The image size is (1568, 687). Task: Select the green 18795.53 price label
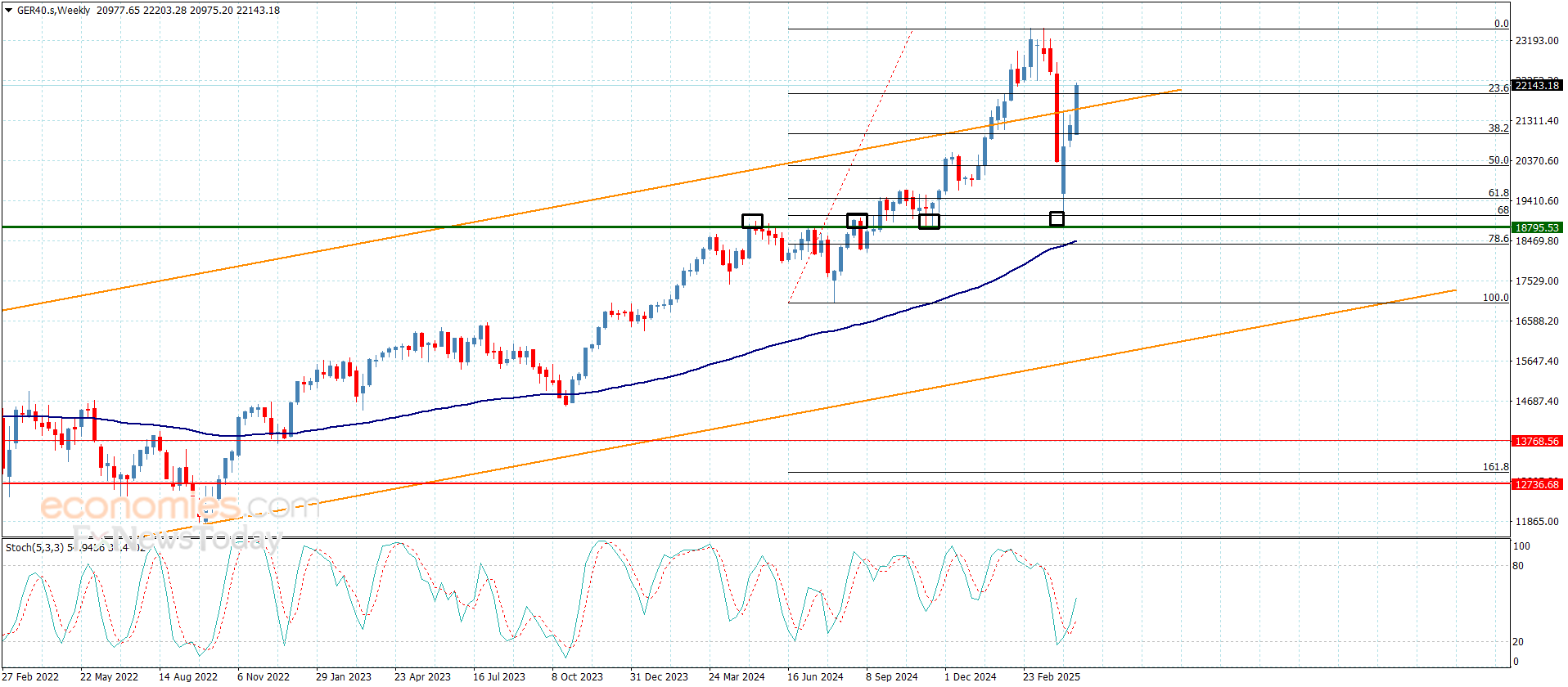(1537, 227)
